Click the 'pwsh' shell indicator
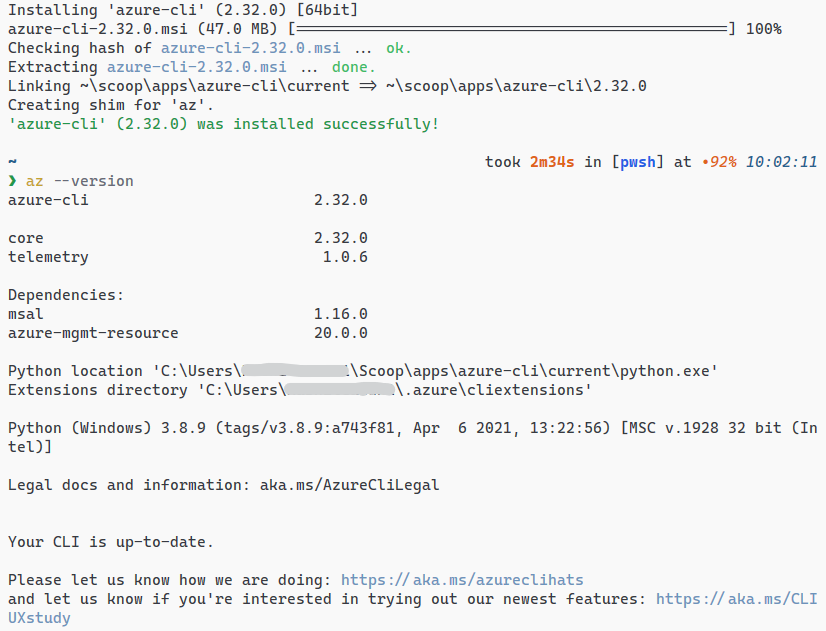The width and height of the screenshot is (826, 631). click(638, 162)
